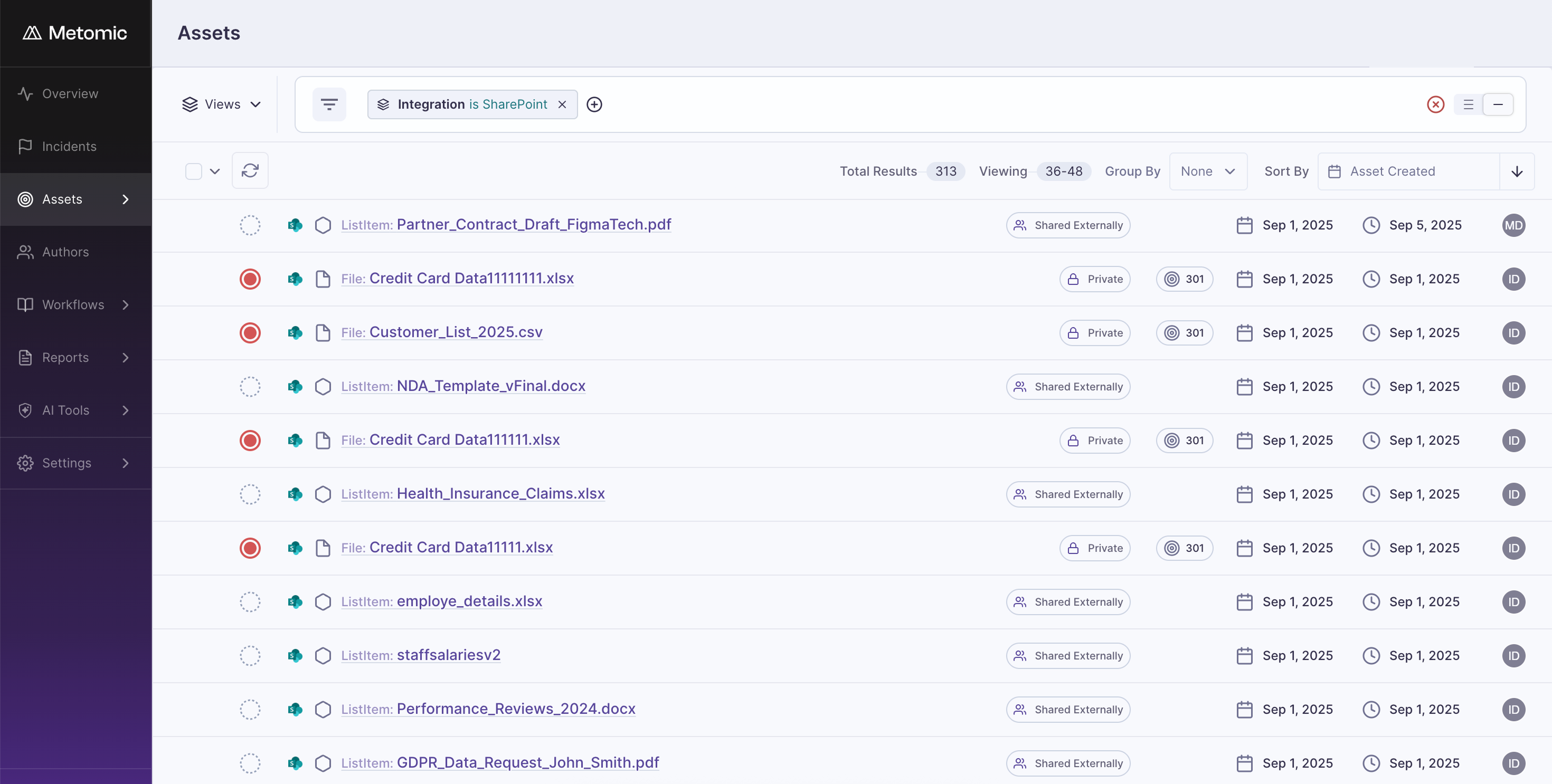Open Health_Insurance_Claims.xlsx list item
Screen dimensions: 1552x784
[x=472, y=494]
